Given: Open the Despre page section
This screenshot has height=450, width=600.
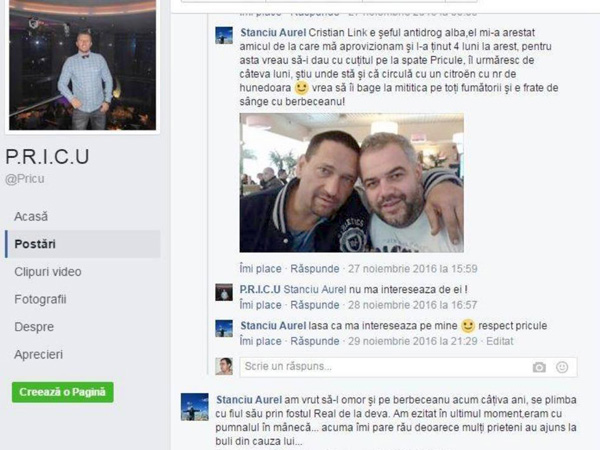Looking at the screenshot, I should (x=34, y=327).
